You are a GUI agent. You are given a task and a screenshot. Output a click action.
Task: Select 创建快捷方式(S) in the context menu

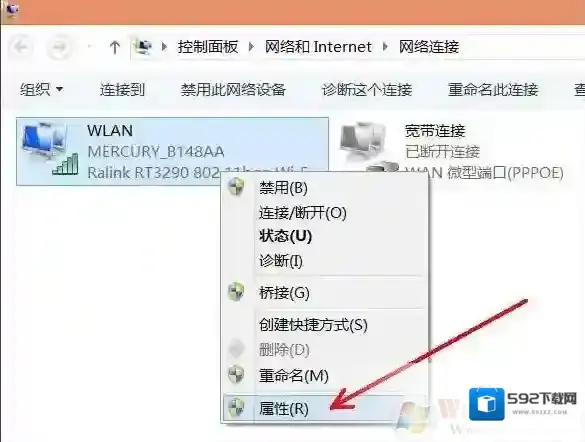[x=313, y=325]
